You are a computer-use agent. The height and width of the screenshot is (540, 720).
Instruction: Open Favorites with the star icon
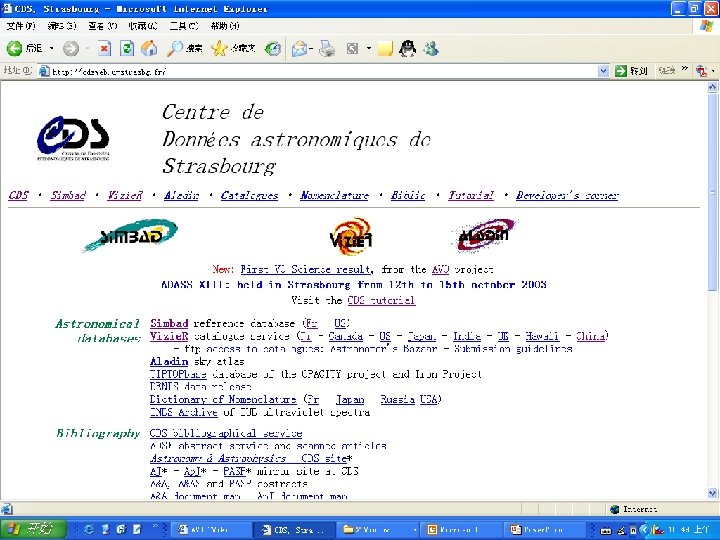point(233,48)
